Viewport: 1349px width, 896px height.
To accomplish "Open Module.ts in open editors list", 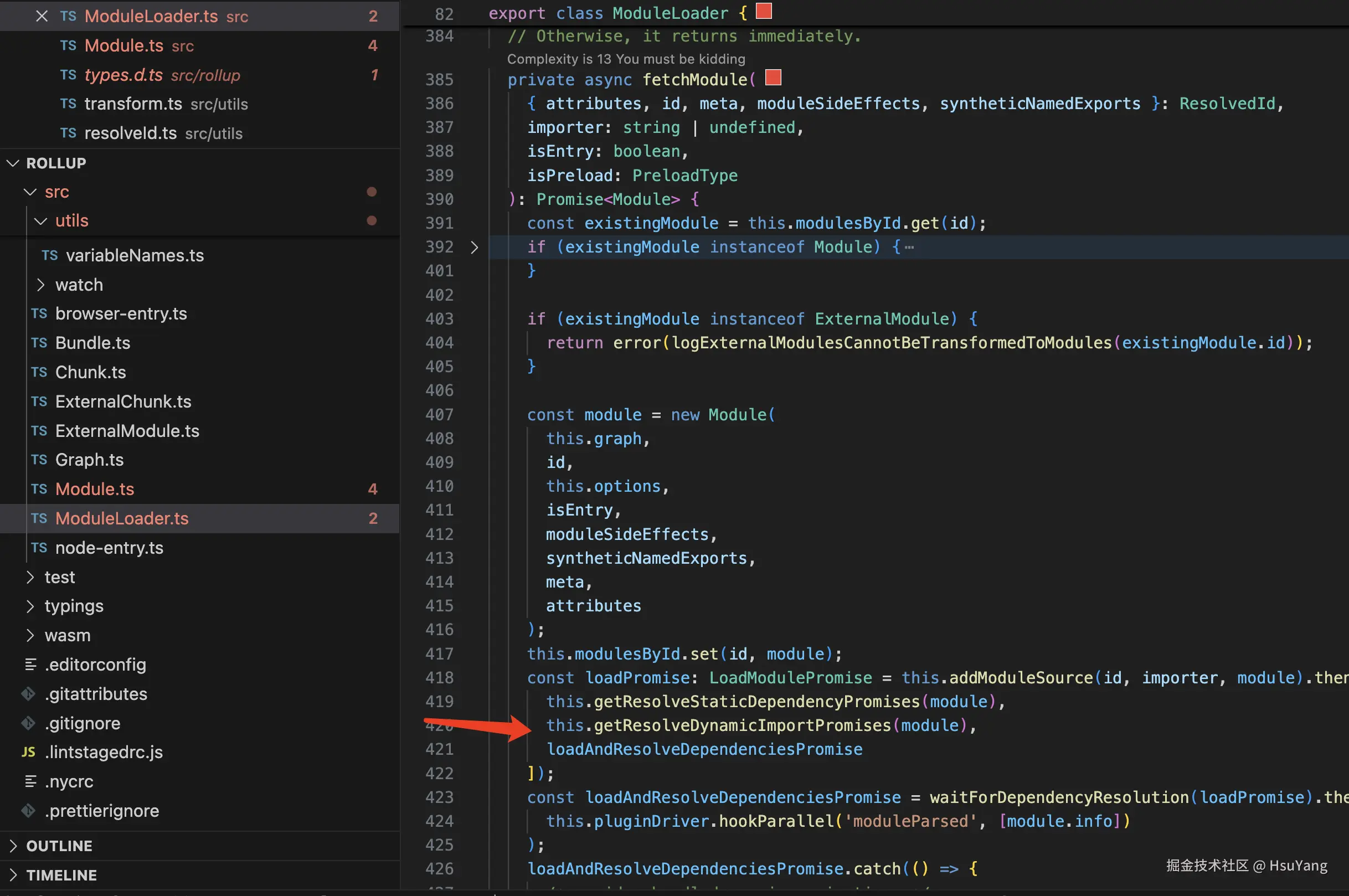I will 123,46.
